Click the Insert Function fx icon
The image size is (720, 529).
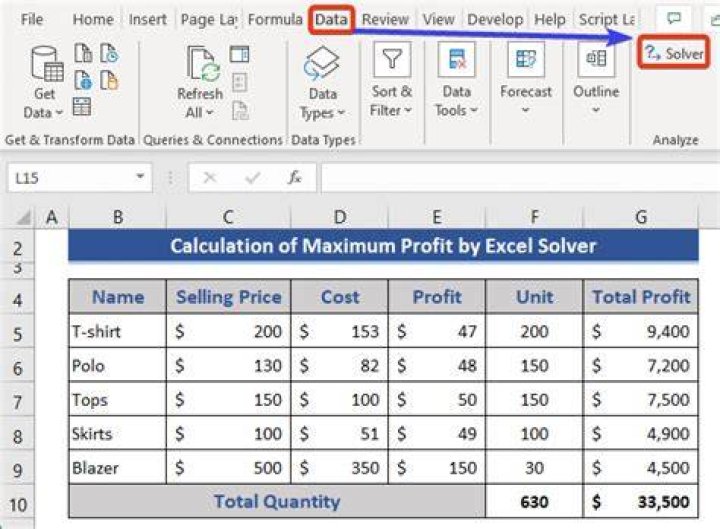(294, 177)
